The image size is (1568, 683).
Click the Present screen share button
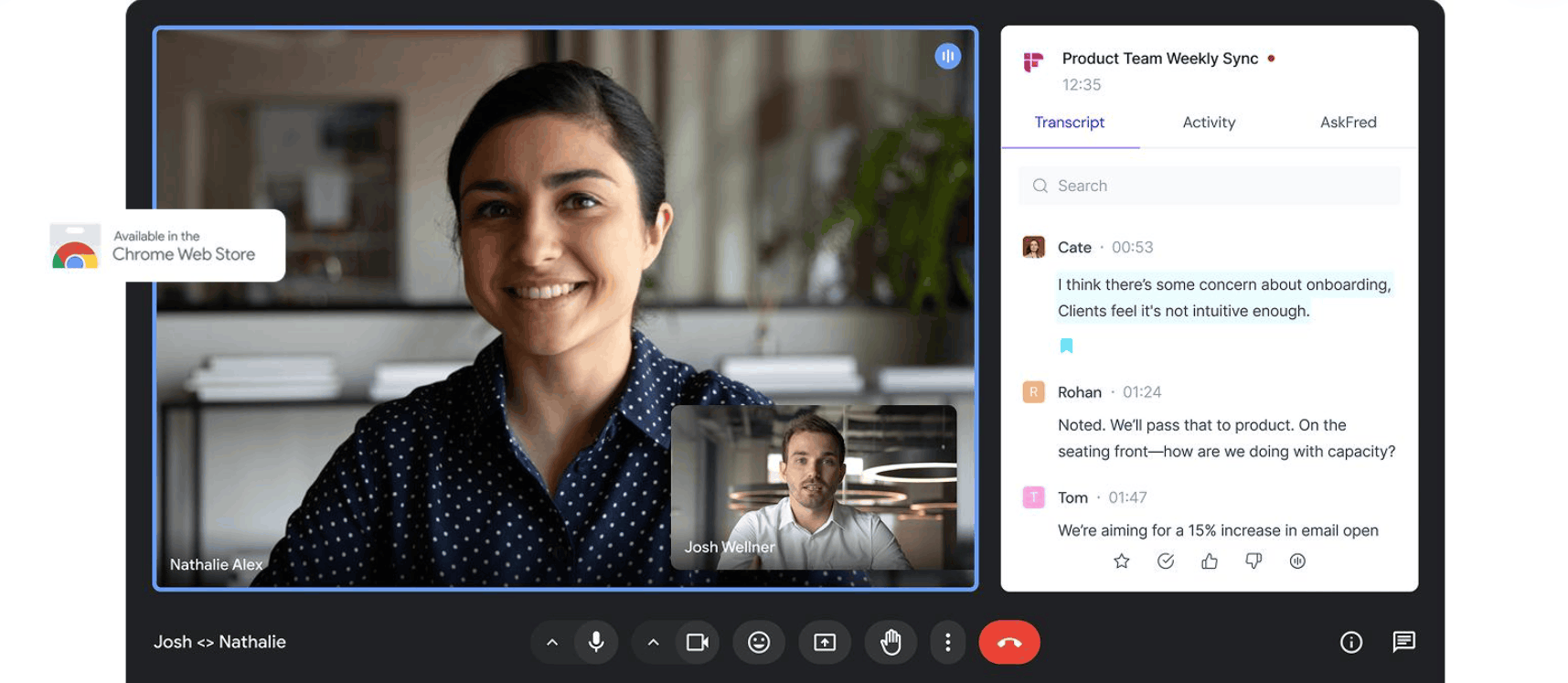click(x=825, y=643)
